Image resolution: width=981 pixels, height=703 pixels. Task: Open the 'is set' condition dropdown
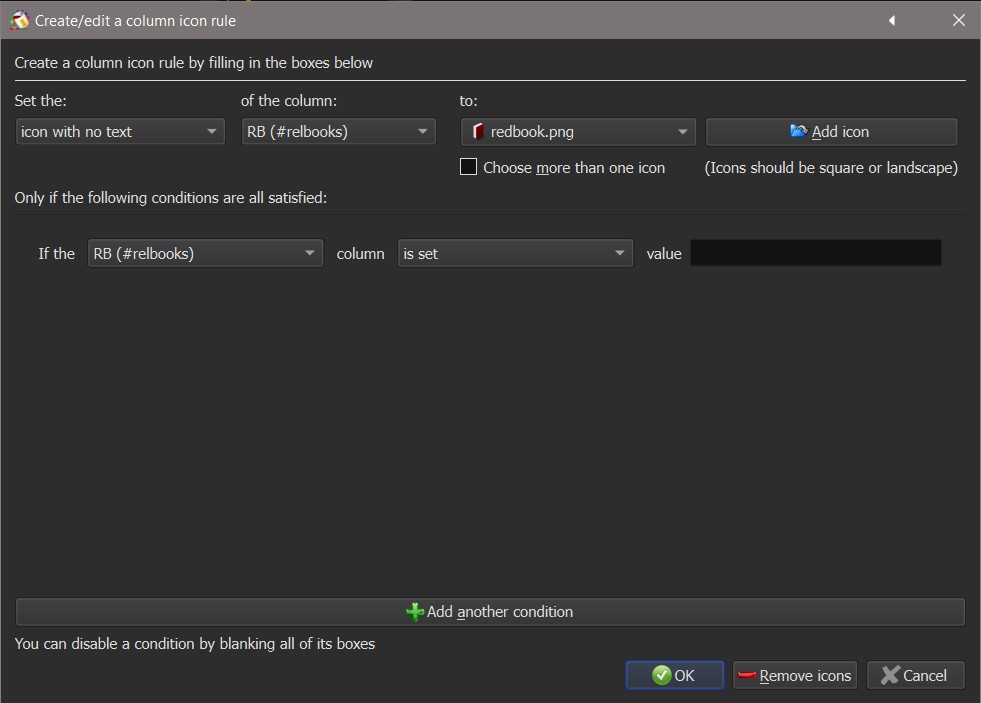click(x=515, y=253)
